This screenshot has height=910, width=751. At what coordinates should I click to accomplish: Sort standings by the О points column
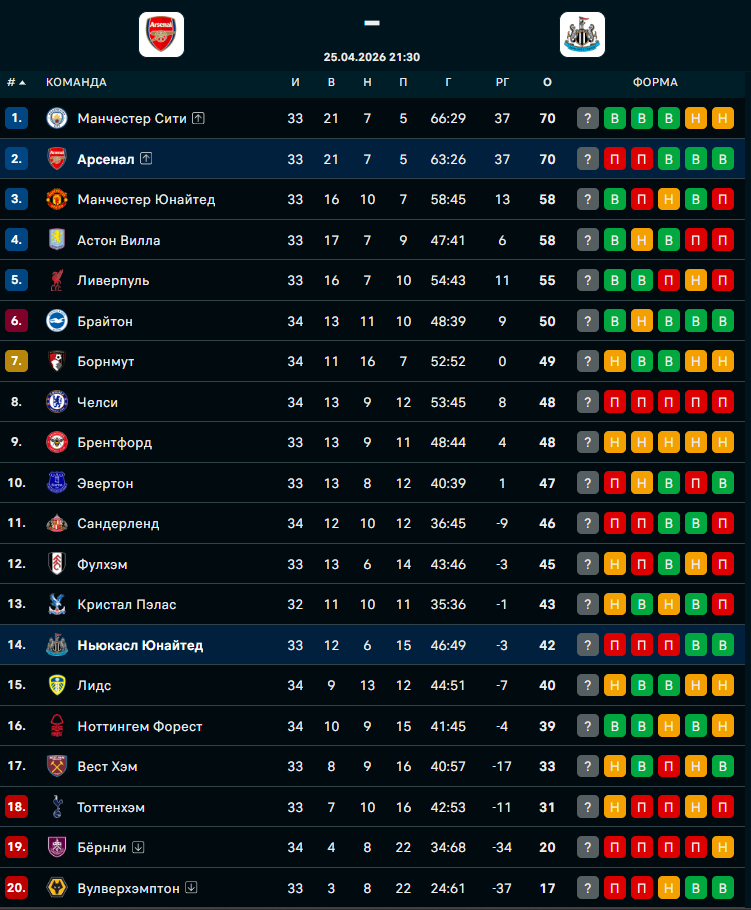547,82
